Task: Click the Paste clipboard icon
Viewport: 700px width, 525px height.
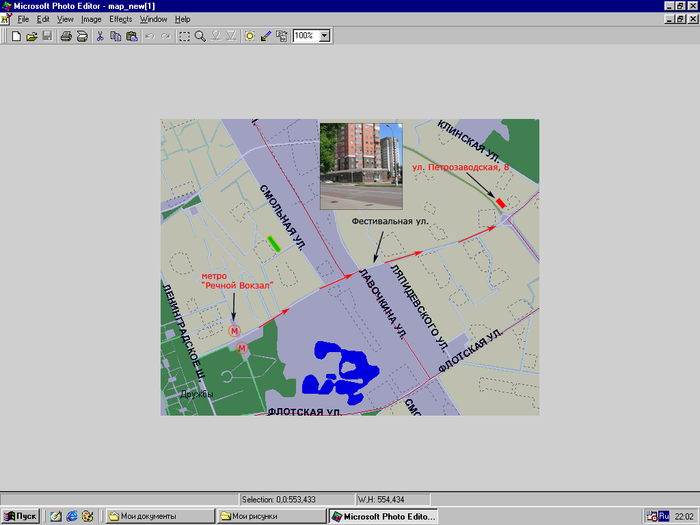Action: coord(131,36)
